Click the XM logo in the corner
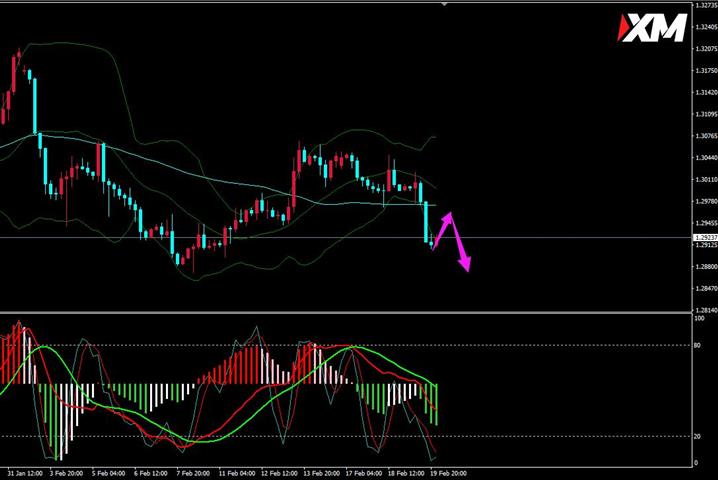Viewport: 718px width, 480px height. coord(652,27)
